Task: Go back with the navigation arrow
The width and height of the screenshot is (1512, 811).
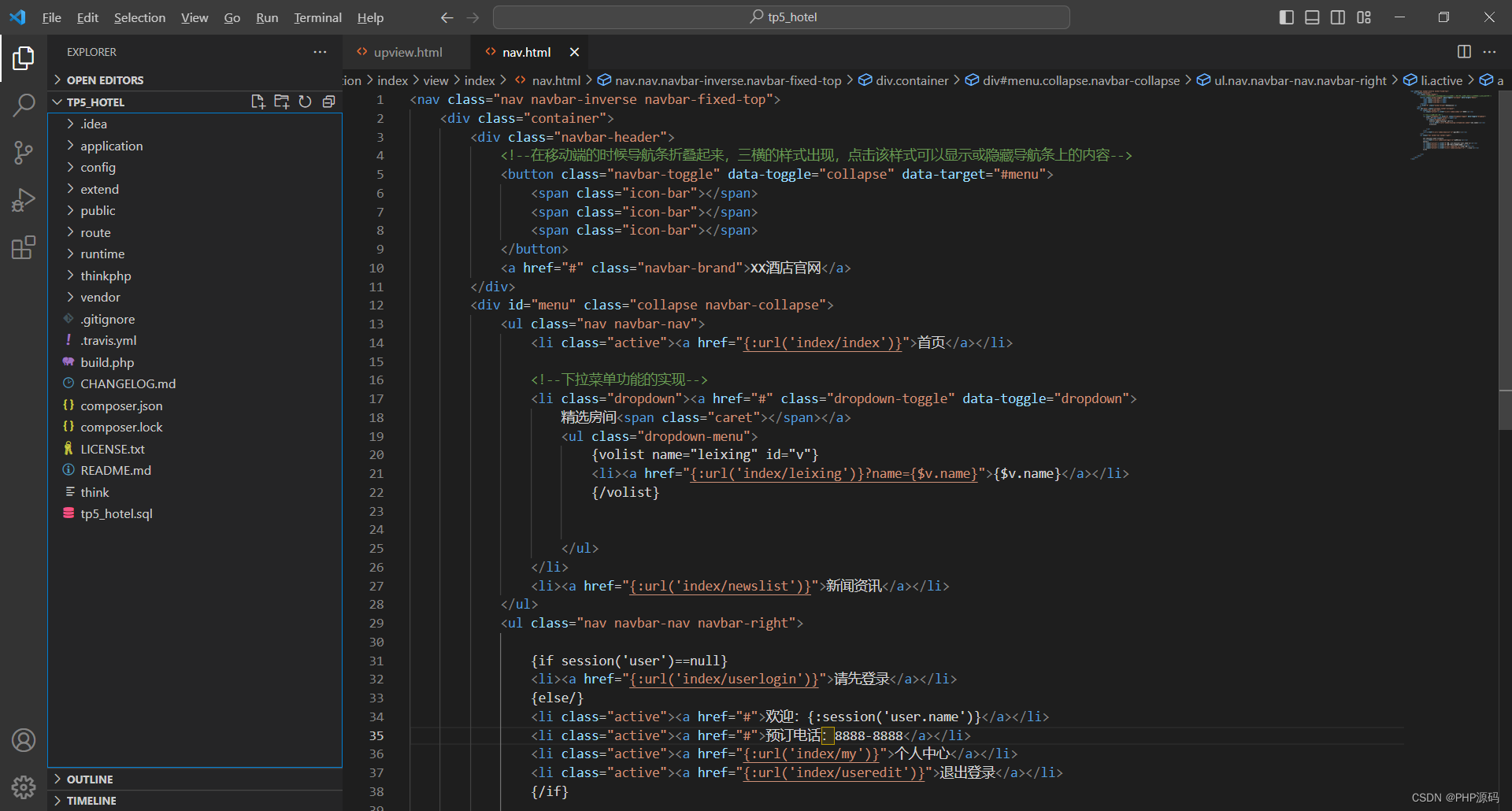Action: tap(447, 17)
